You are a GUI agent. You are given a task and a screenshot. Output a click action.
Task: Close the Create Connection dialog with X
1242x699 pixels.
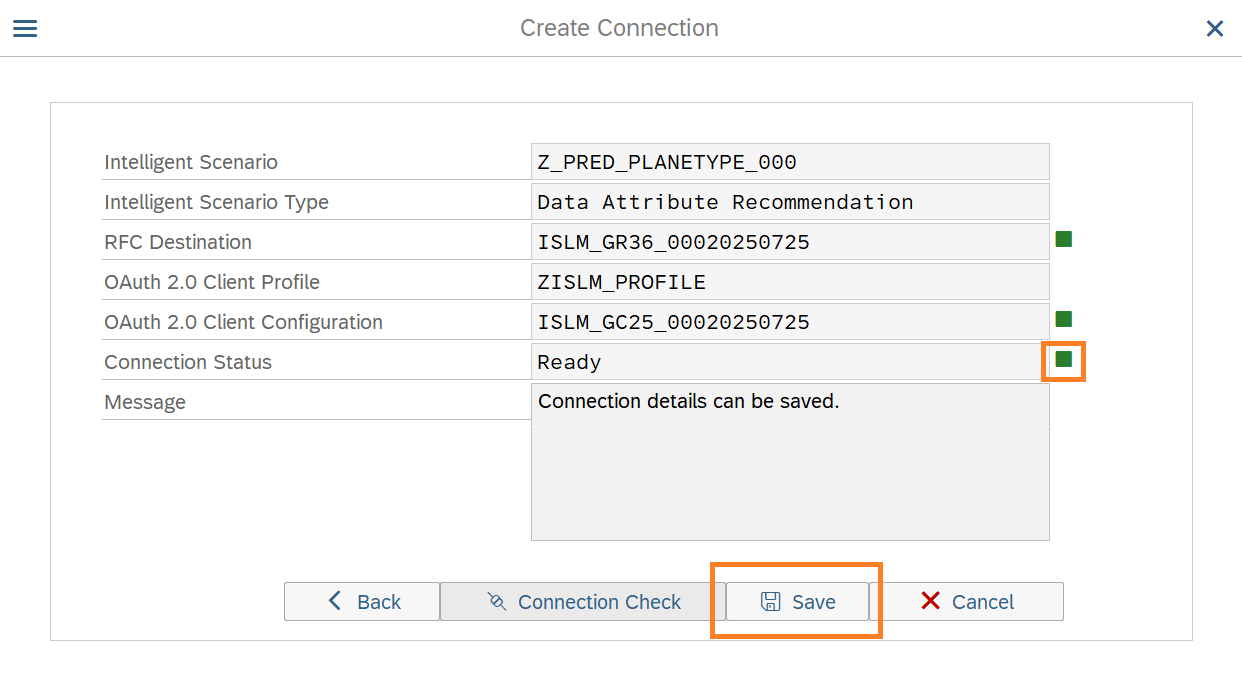click(1214, 29)
